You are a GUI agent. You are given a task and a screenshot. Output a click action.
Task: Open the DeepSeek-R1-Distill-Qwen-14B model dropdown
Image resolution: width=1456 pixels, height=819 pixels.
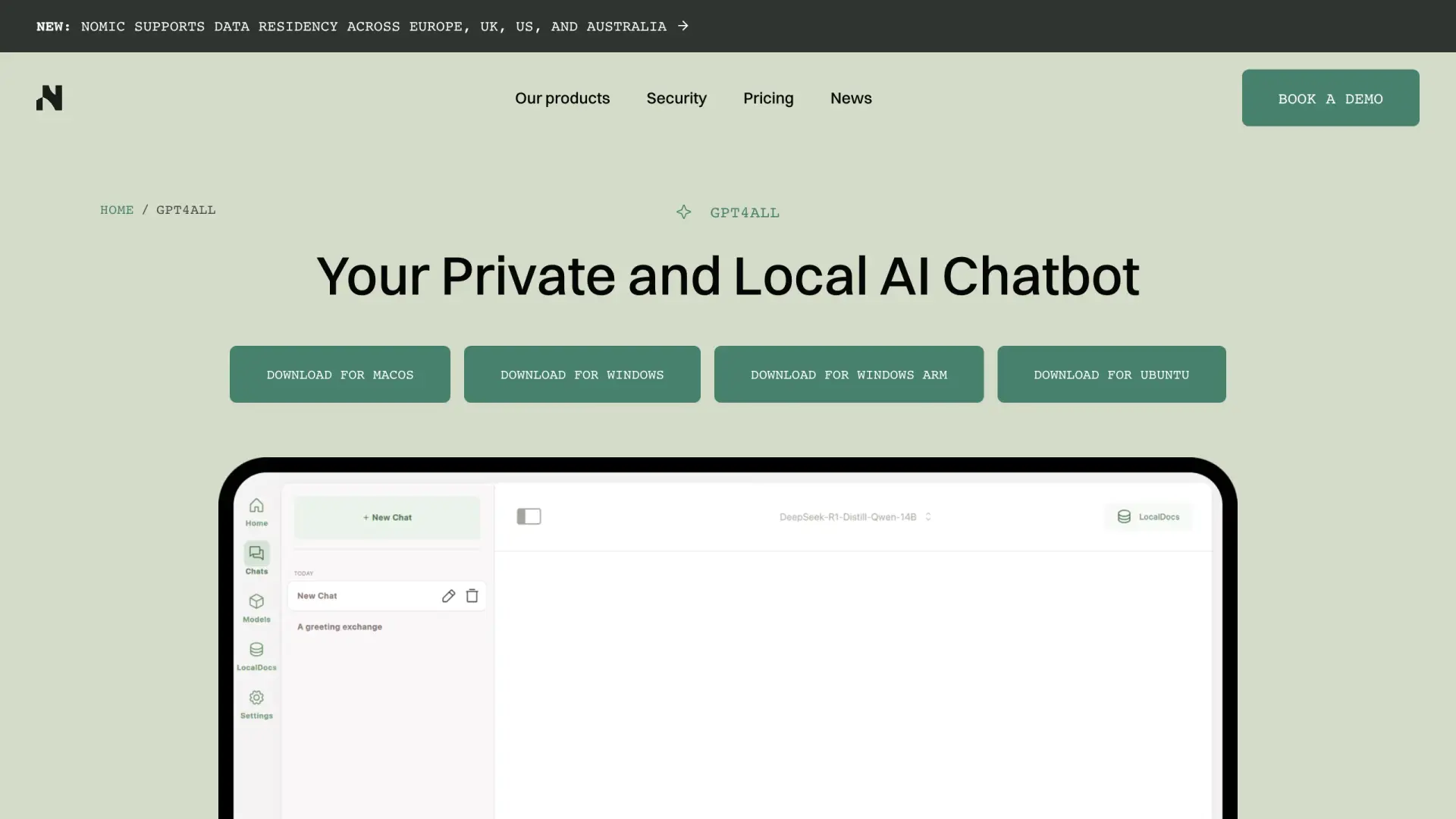(x=855, y=517)
